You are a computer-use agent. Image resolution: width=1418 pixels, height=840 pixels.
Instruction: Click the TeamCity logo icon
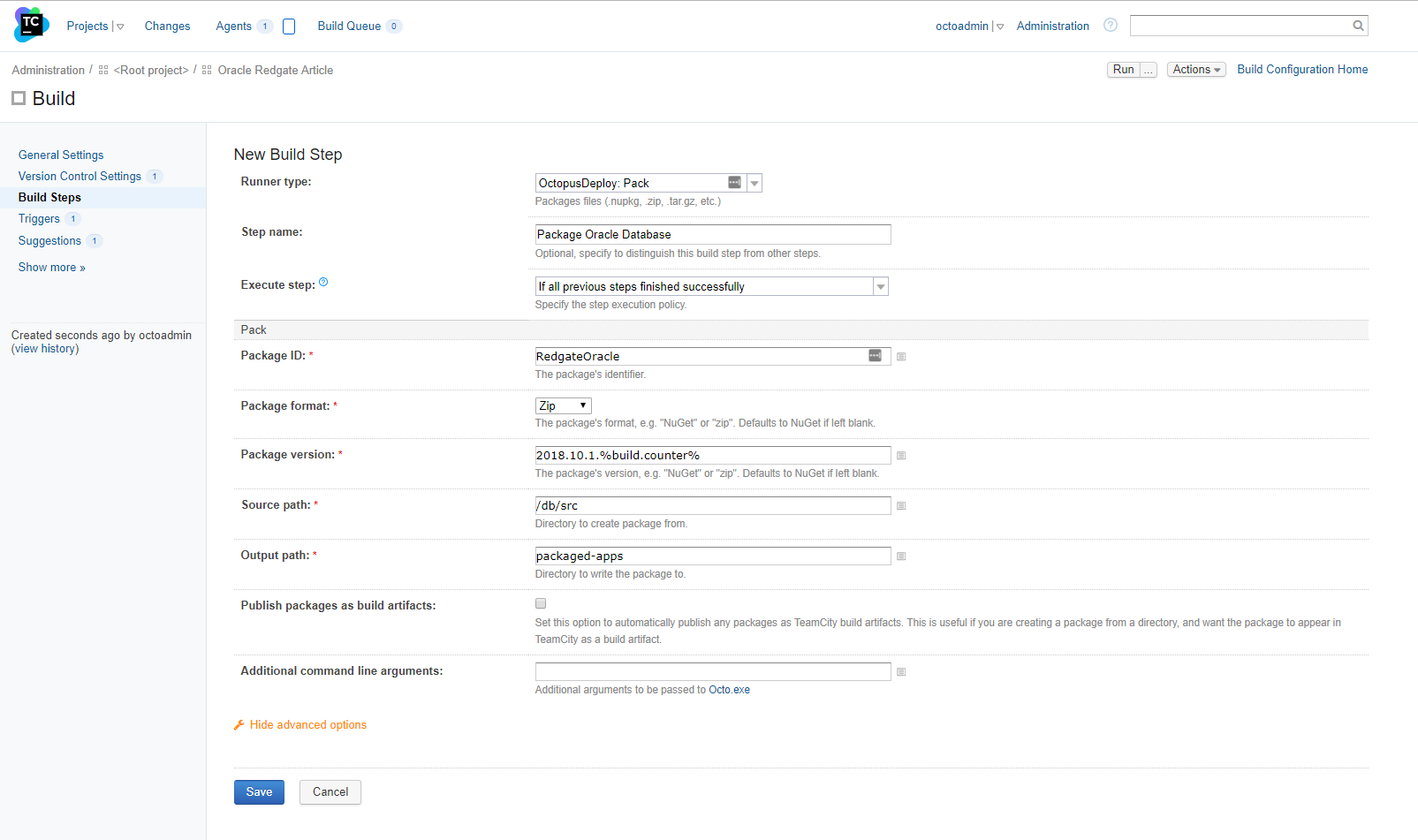pos(31,25)
